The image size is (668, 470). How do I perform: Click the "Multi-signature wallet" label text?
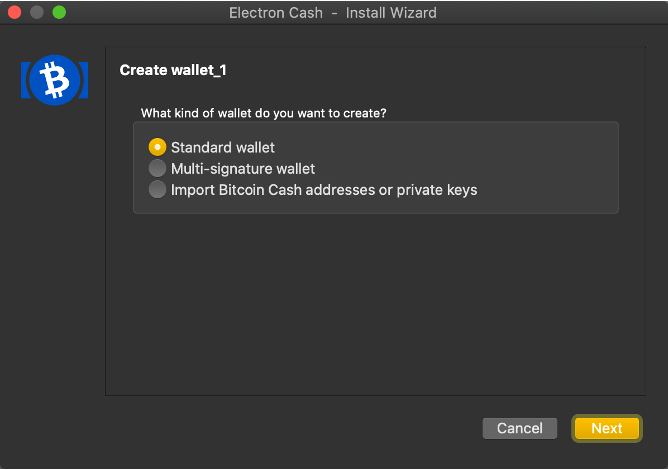(x=243, y=169)
